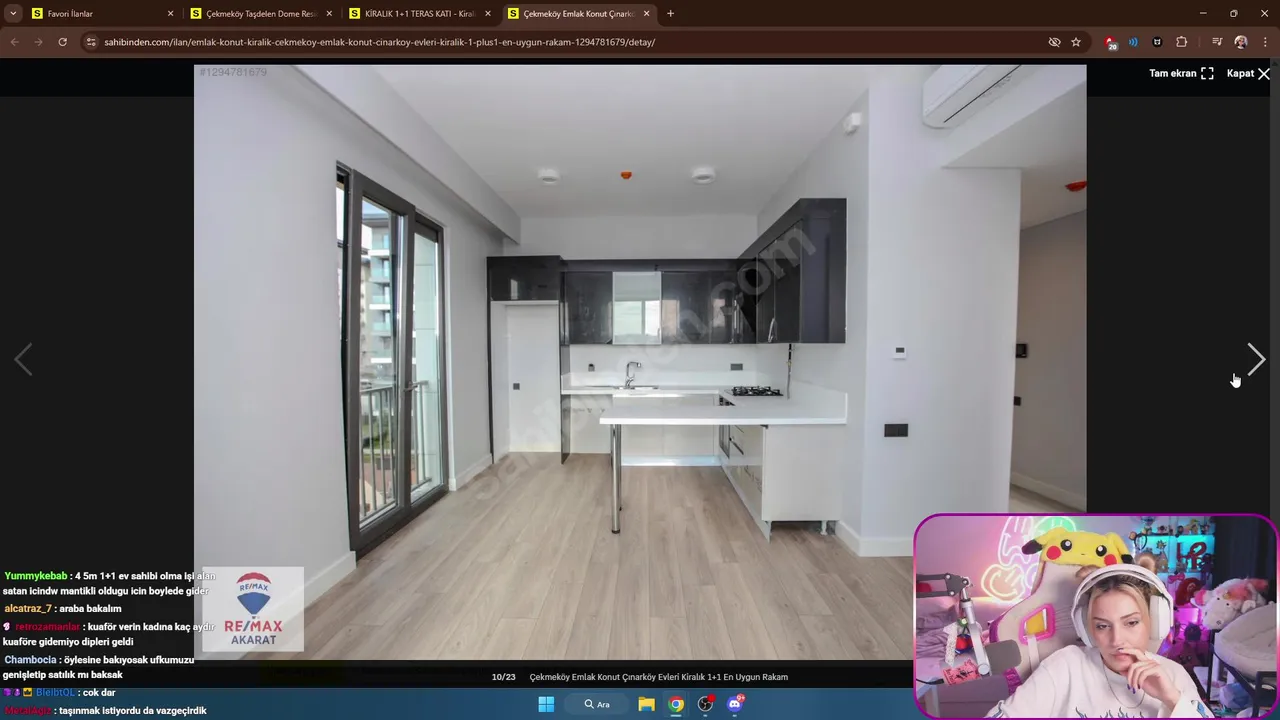Switch gallery to Tam ekran fullscreen mode
The width and height of the screenshot is (1280, 720).
click(1181, 73)
